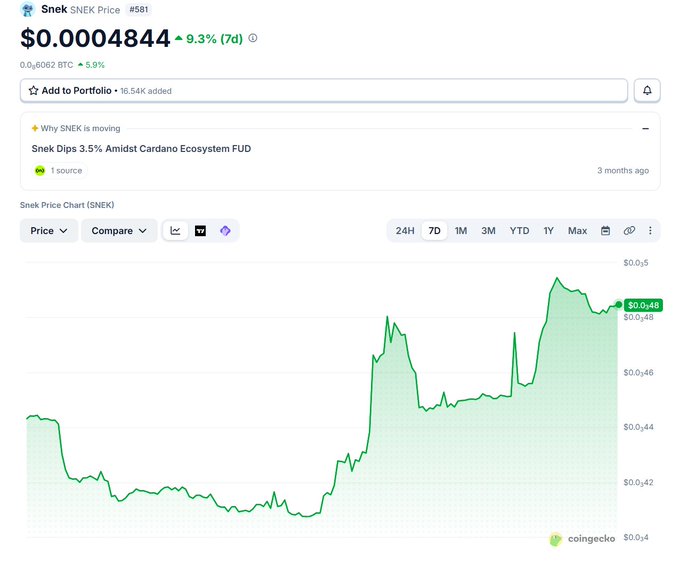Click the 3 months ago timestamp

(x=623, y=170)
